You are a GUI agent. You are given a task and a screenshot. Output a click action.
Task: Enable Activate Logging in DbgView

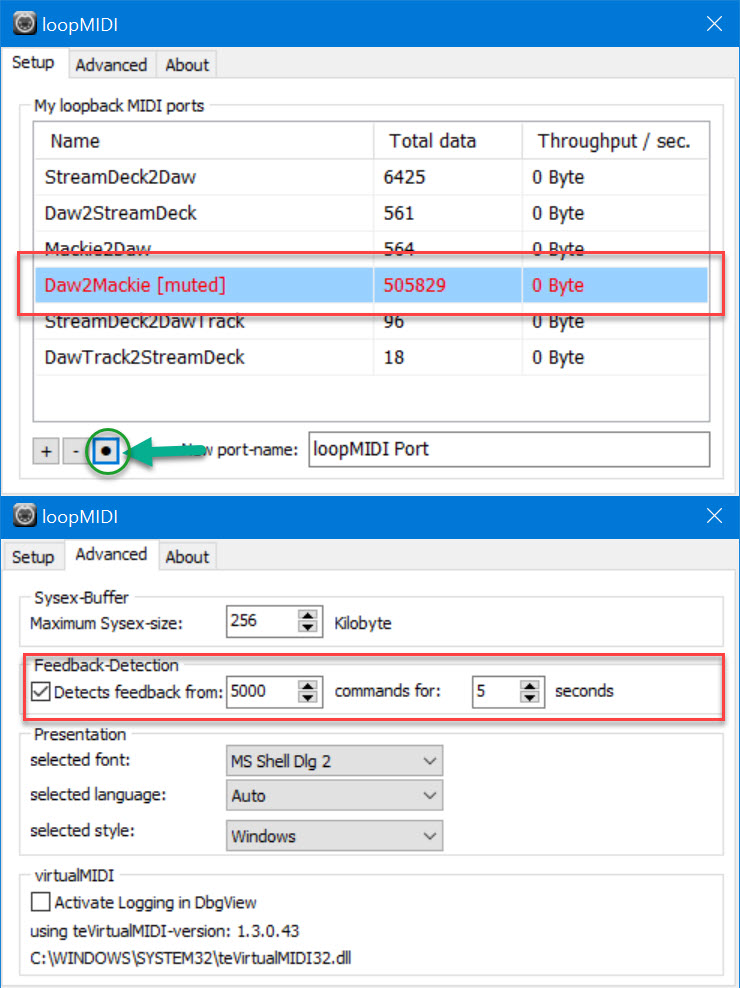[x=41, y=903]
